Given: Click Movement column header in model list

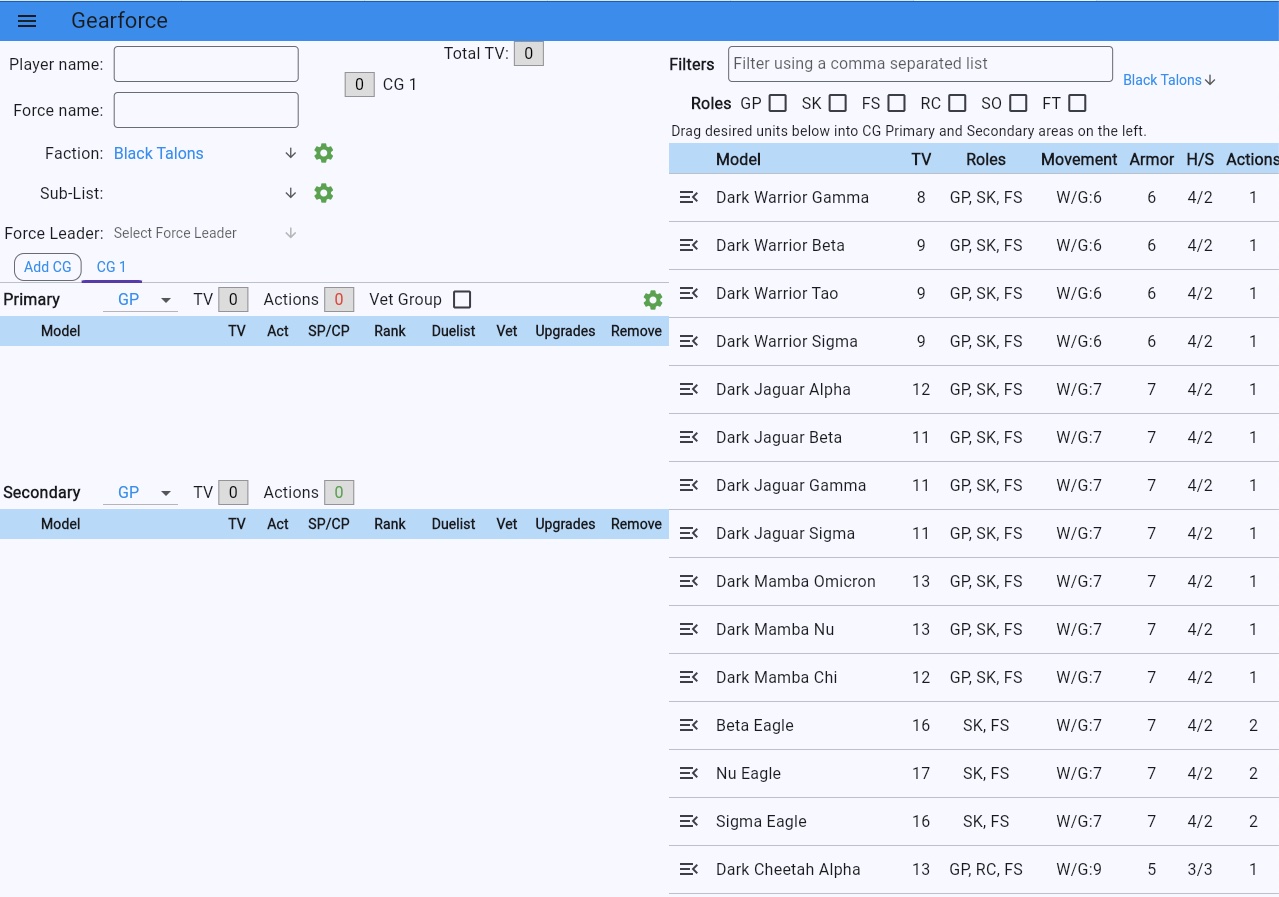Looking at the screenshot, I should 1079,159.
